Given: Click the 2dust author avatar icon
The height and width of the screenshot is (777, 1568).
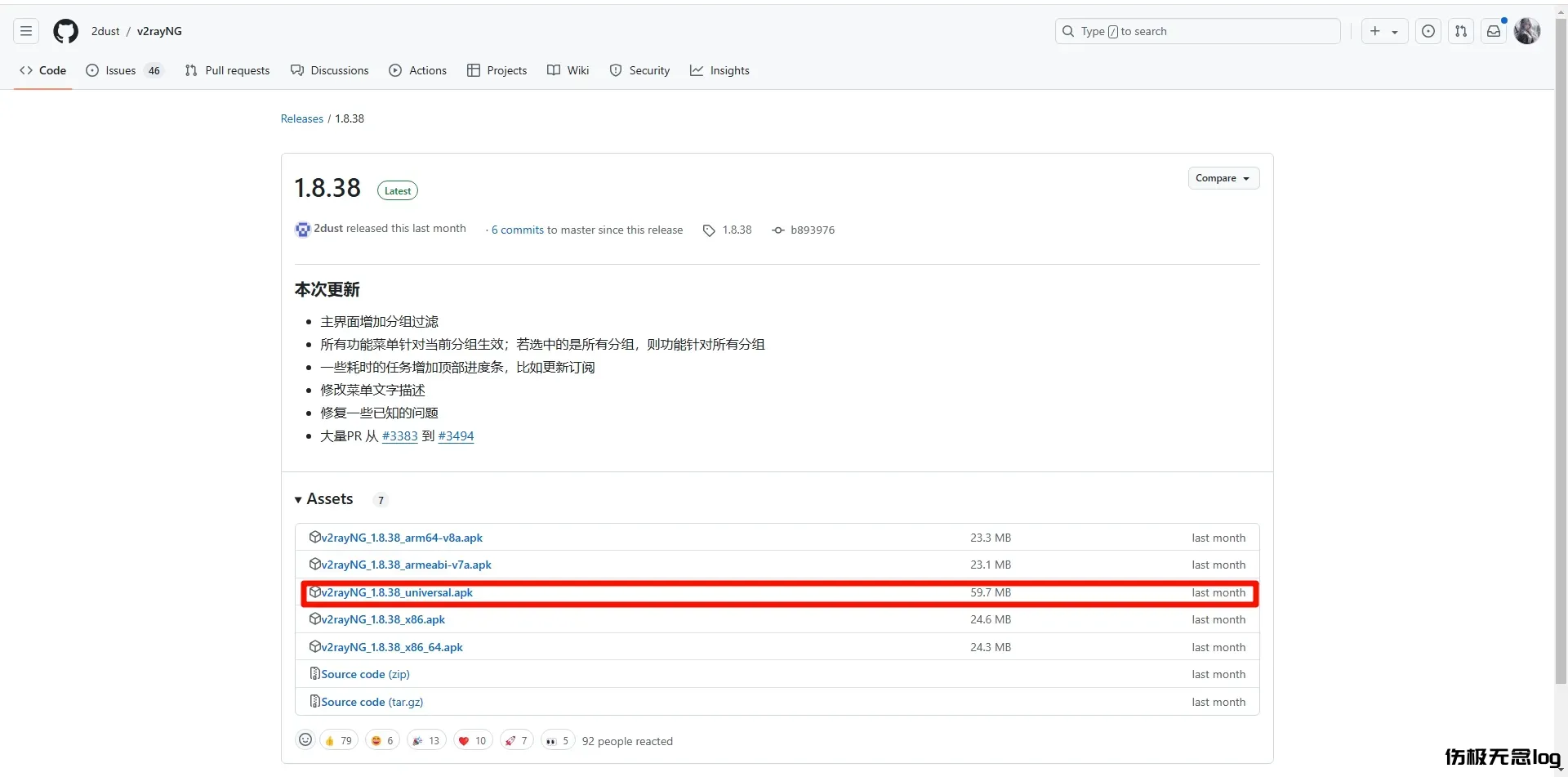Looking at the screenshot, I should point(303,230).
